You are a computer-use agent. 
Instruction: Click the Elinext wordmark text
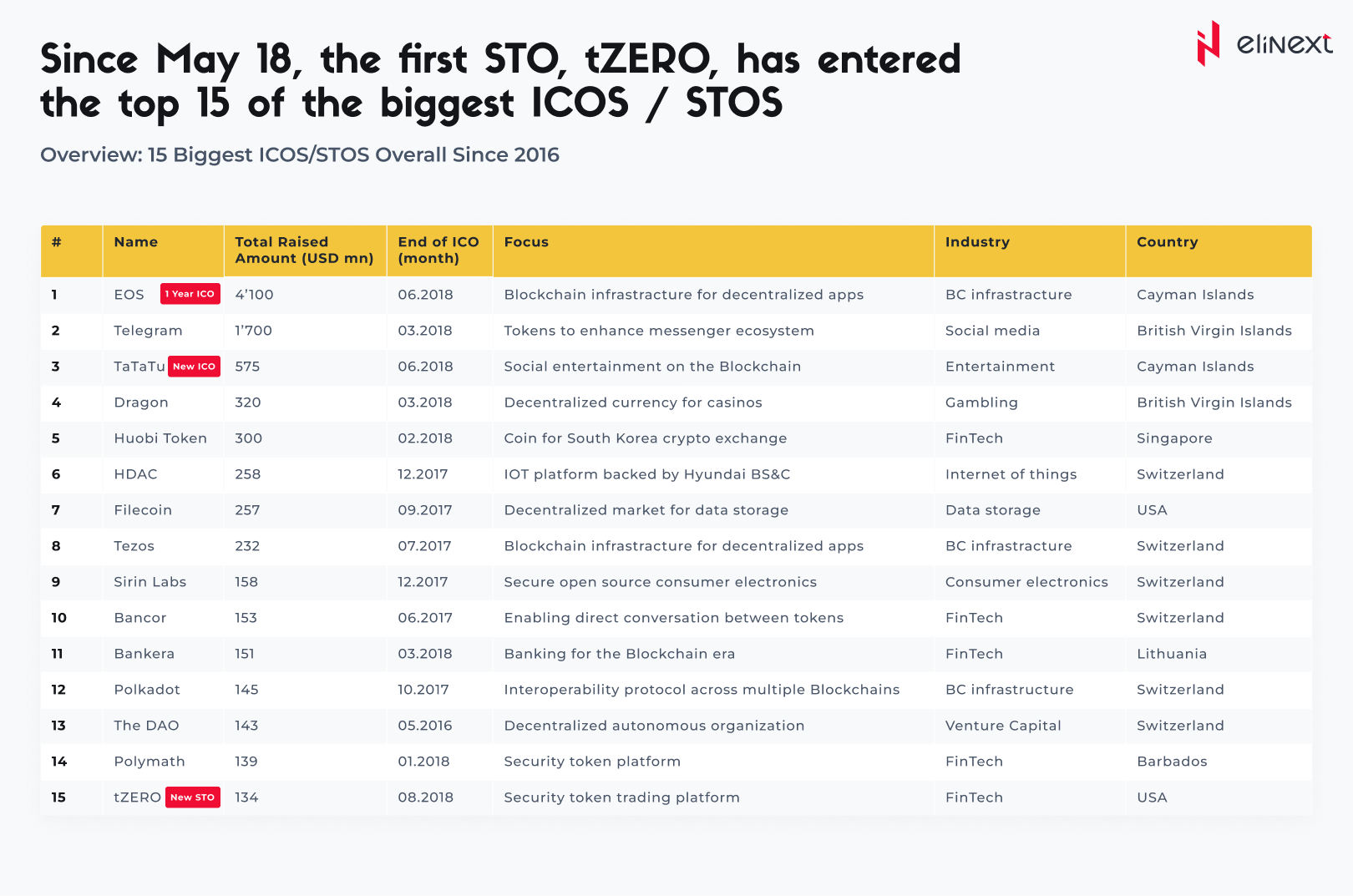point(1284,43)
